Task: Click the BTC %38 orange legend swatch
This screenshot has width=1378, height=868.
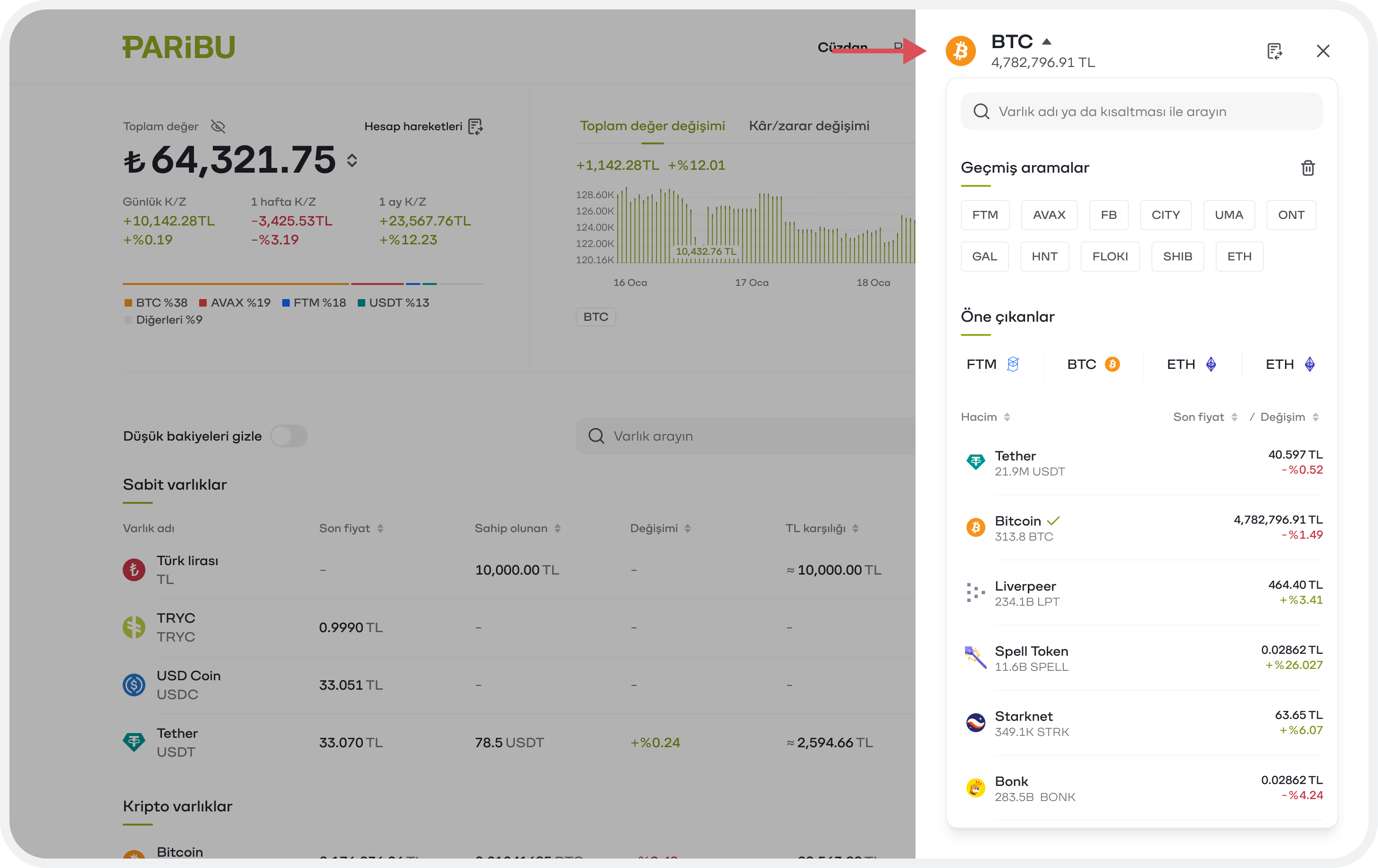Action: (128, 303)
